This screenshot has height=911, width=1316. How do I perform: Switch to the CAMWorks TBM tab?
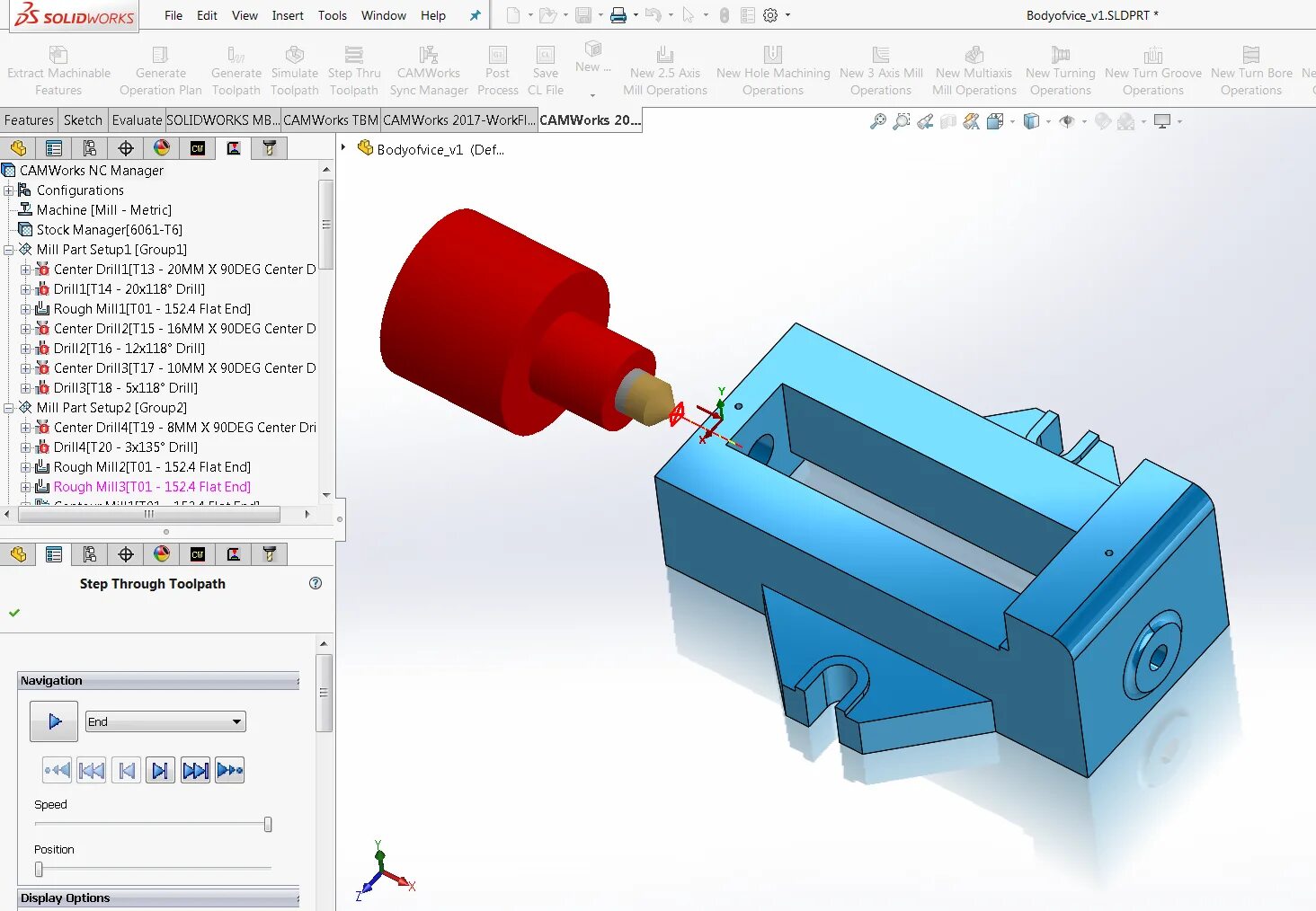click(331, 119)
